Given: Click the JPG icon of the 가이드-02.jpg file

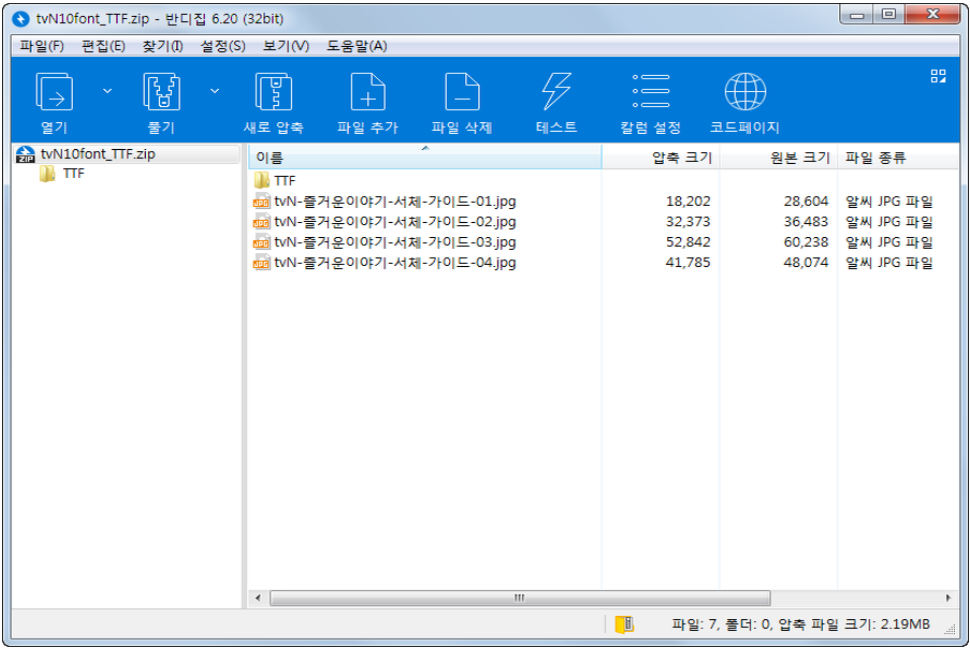Looking at the screenshot, I should click(x=262, y=222).
